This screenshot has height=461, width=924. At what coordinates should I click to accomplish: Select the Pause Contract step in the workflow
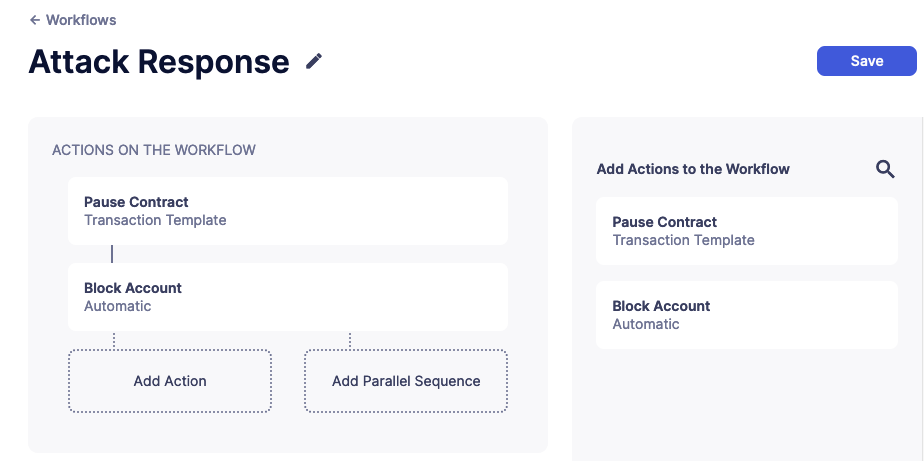tap(288, 211)
